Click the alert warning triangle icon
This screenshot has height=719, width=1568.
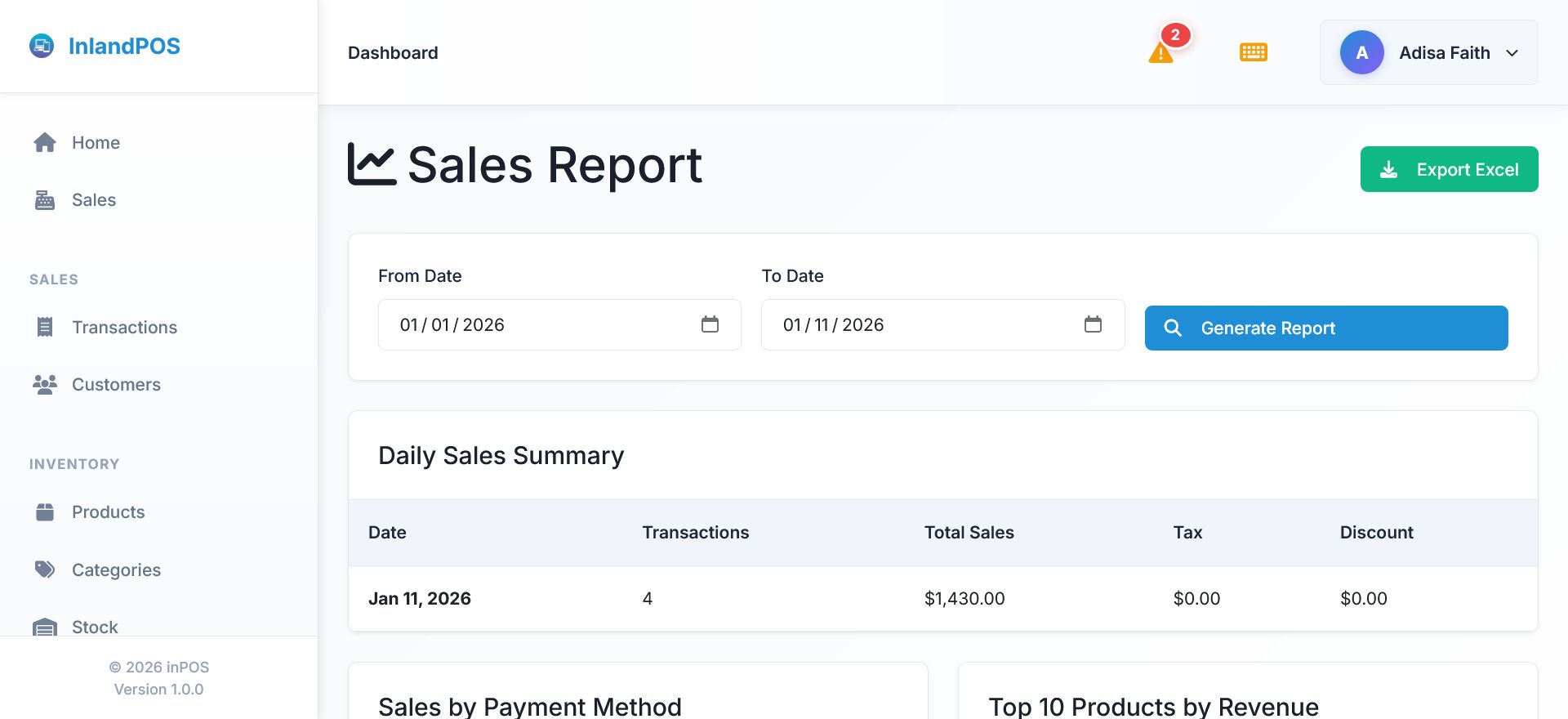coord(1160,54)
